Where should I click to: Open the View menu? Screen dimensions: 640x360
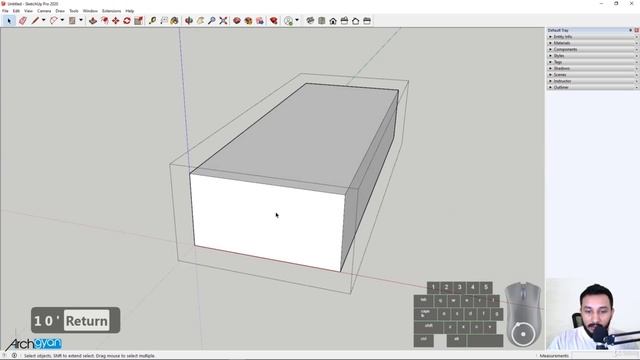[29, 11]
